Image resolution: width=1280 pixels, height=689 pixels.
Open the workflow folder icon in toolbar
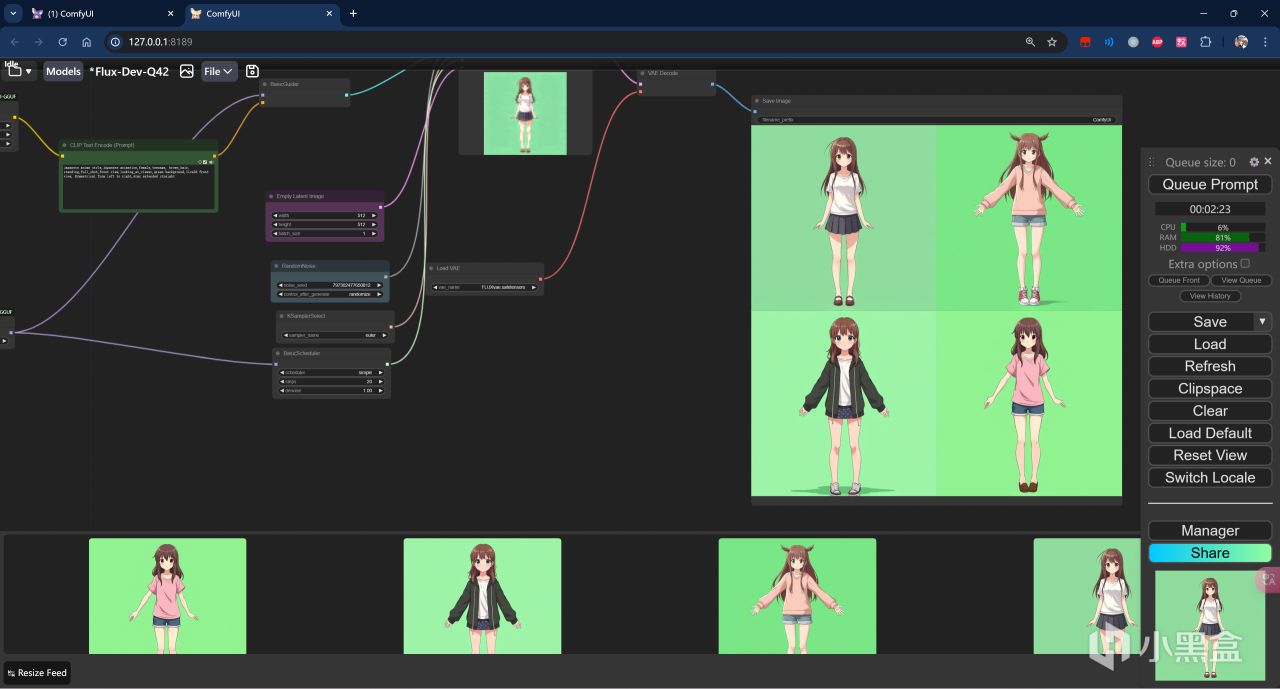tap(15, 72)
